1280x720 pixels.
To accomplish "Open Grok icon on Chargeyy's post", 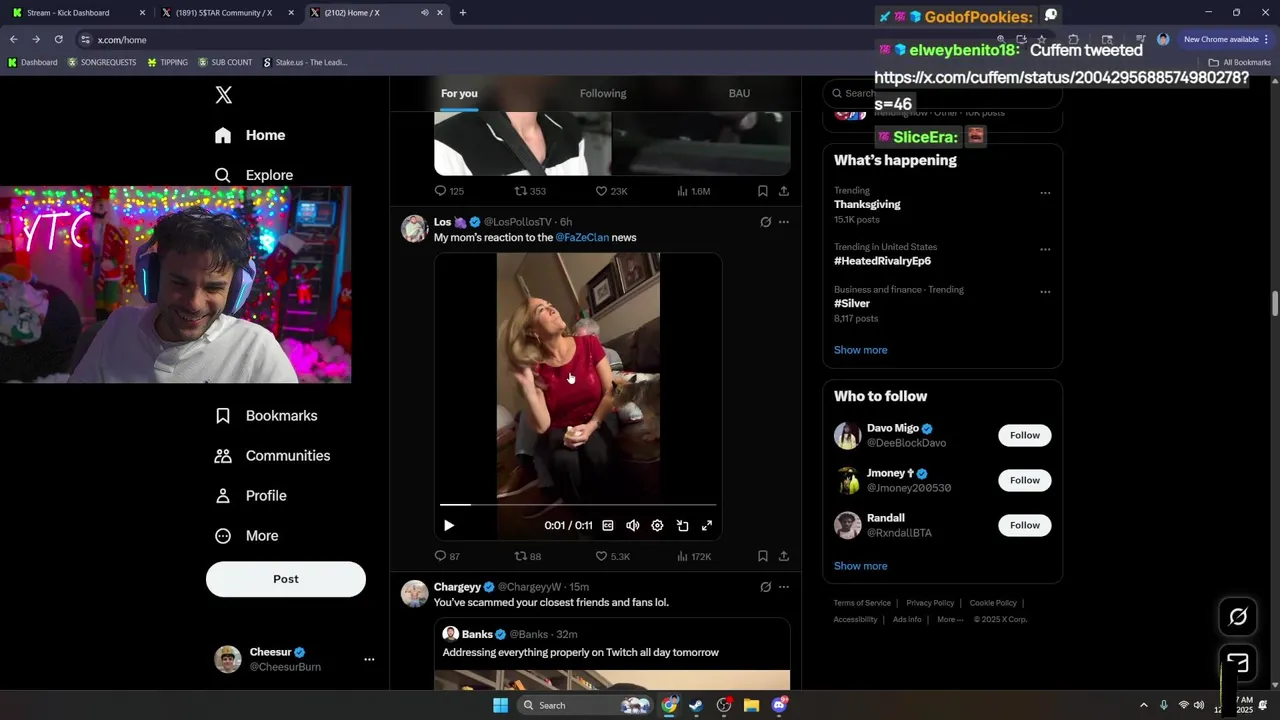I will 765,587.
